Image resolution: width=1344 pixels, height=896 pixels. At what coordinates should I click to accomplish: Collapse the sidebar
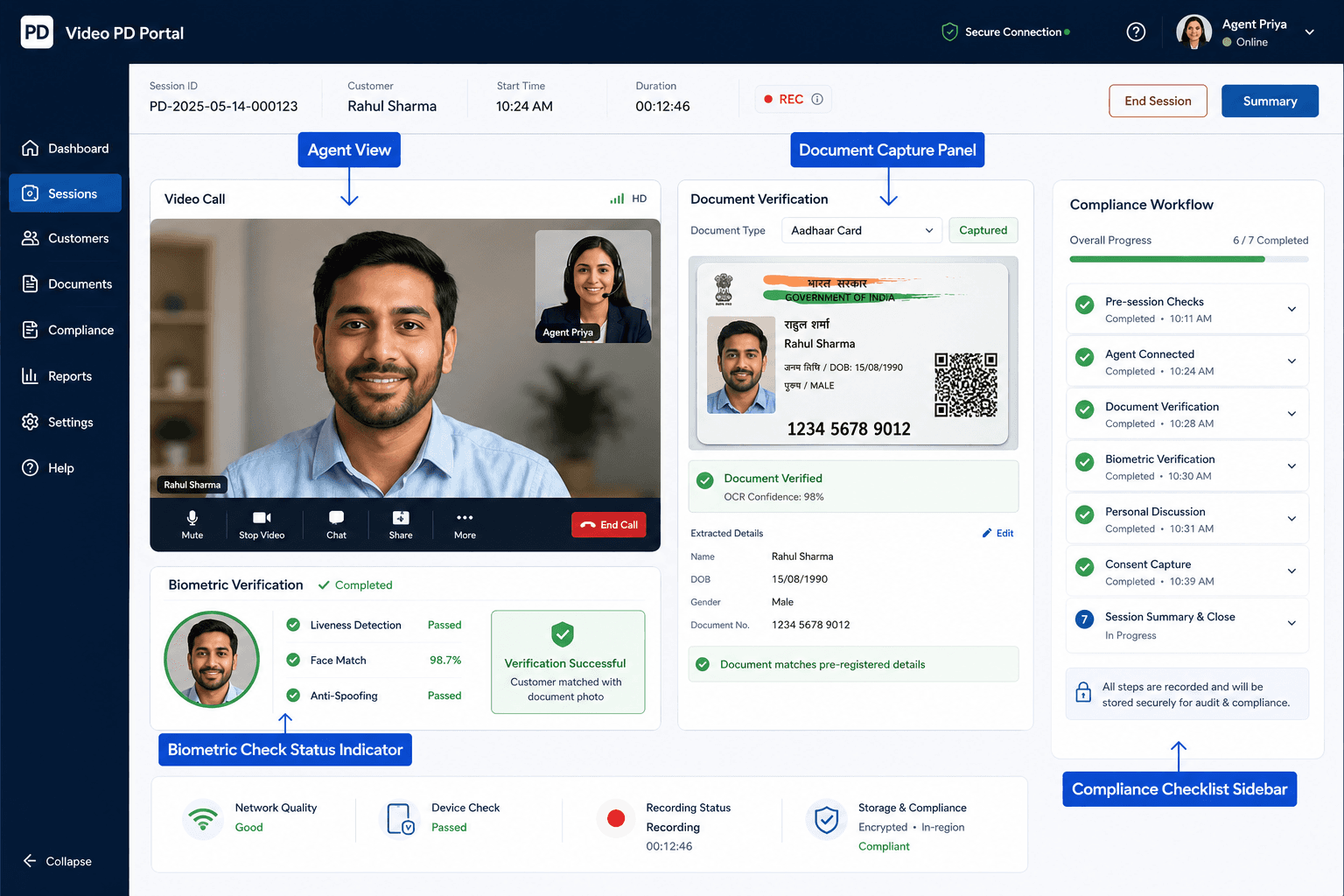(x=58, y=861)
